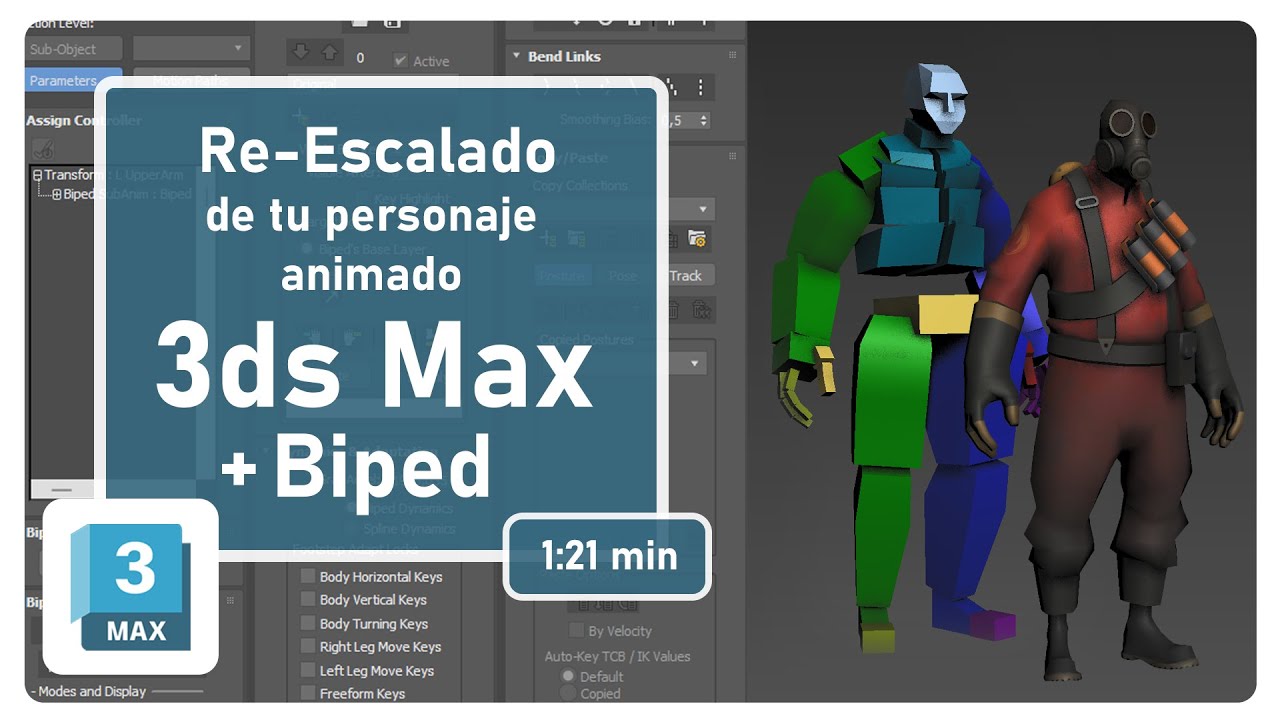Check Right Leg Move Keys
This screenshot has width=1280, height=720.
[308, 647]
